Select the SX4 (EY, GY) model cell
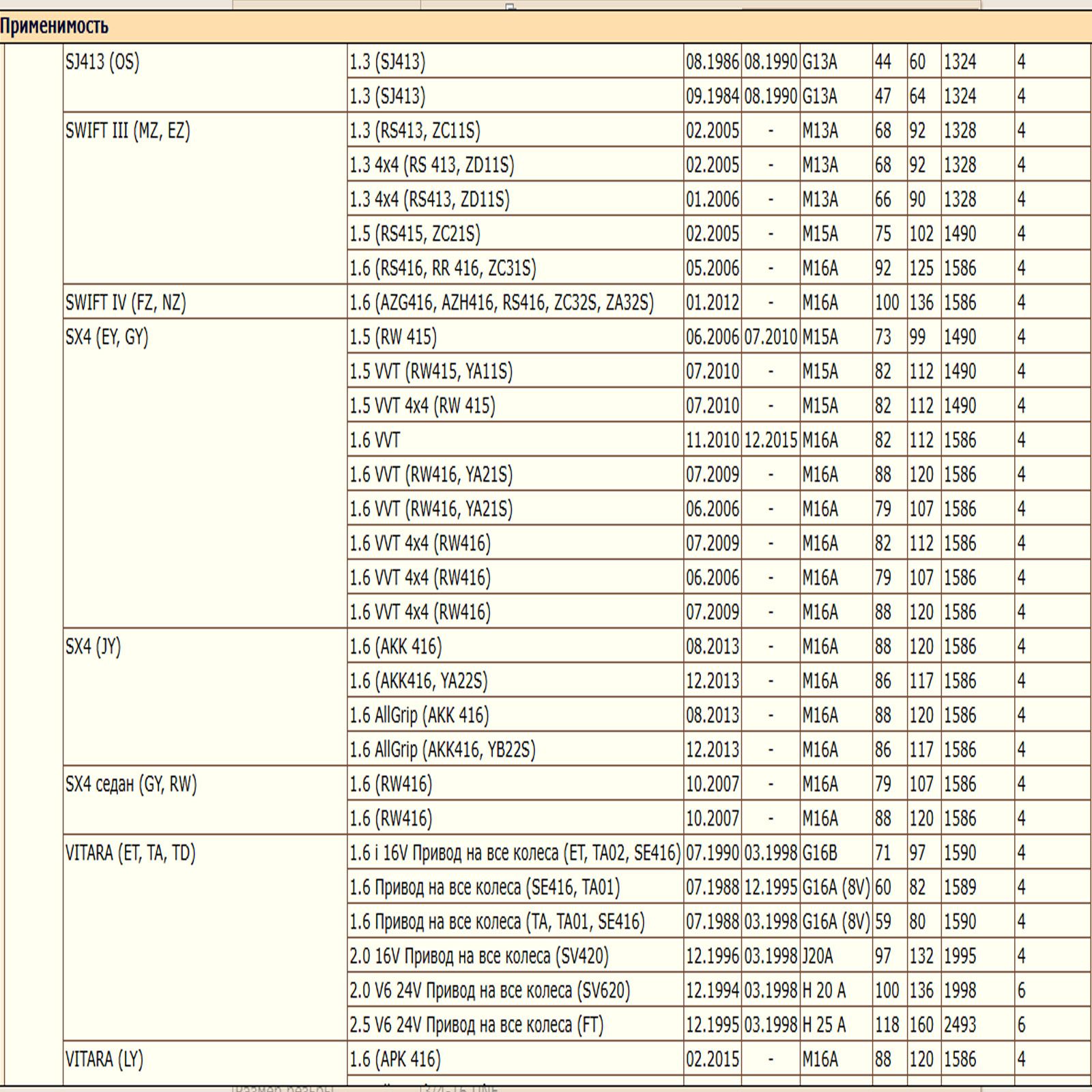Image resolution: width=1092 pixels, height=1092 pixels. click(x=107, y=337)
